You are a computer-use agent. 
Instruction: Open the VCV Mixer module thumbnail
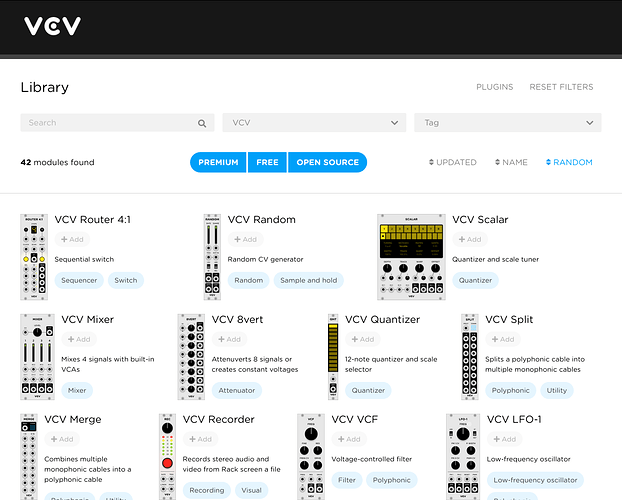coord(37,357)
